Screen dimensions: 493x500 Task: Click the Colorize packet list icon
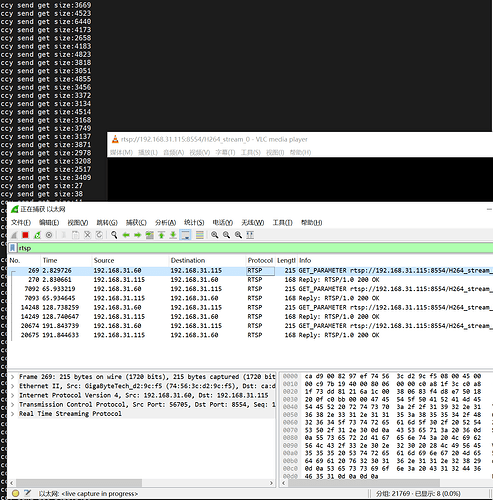(x=200, y=235)
